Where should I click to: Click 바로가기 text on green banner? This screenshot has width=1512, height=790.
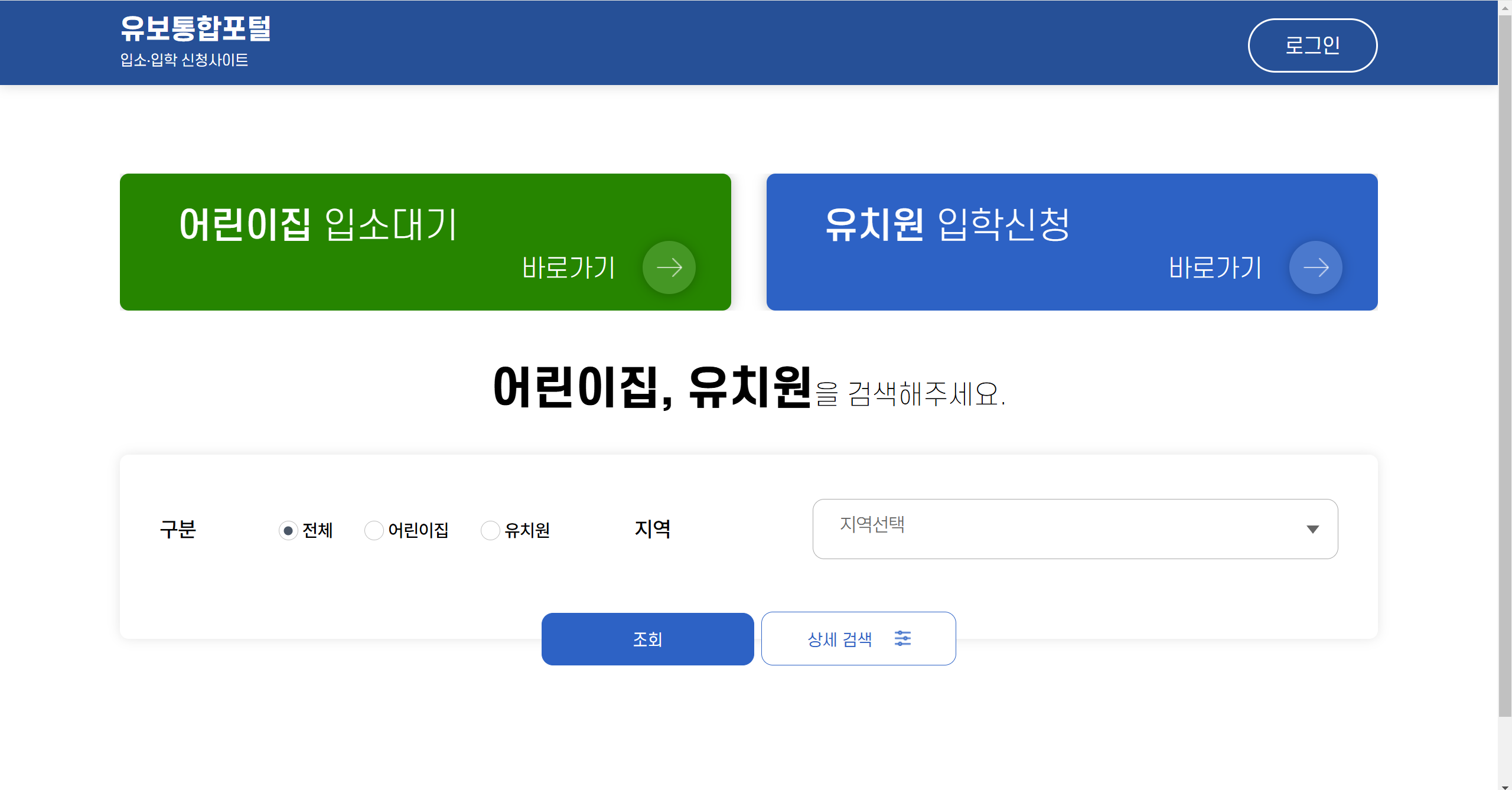(x=569, y=268)
